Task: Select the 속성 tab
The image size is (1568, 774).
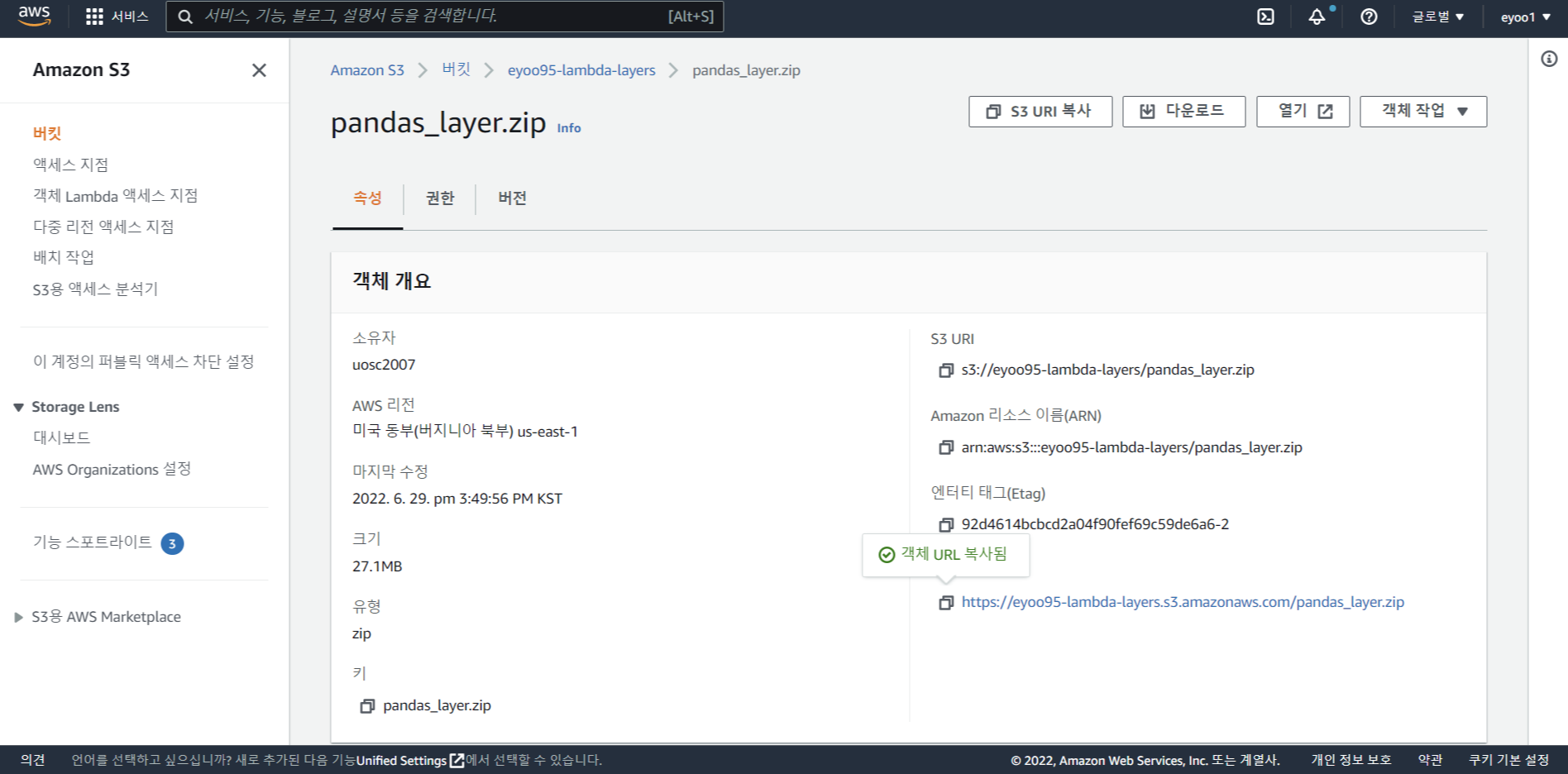Action: (367, 198)
